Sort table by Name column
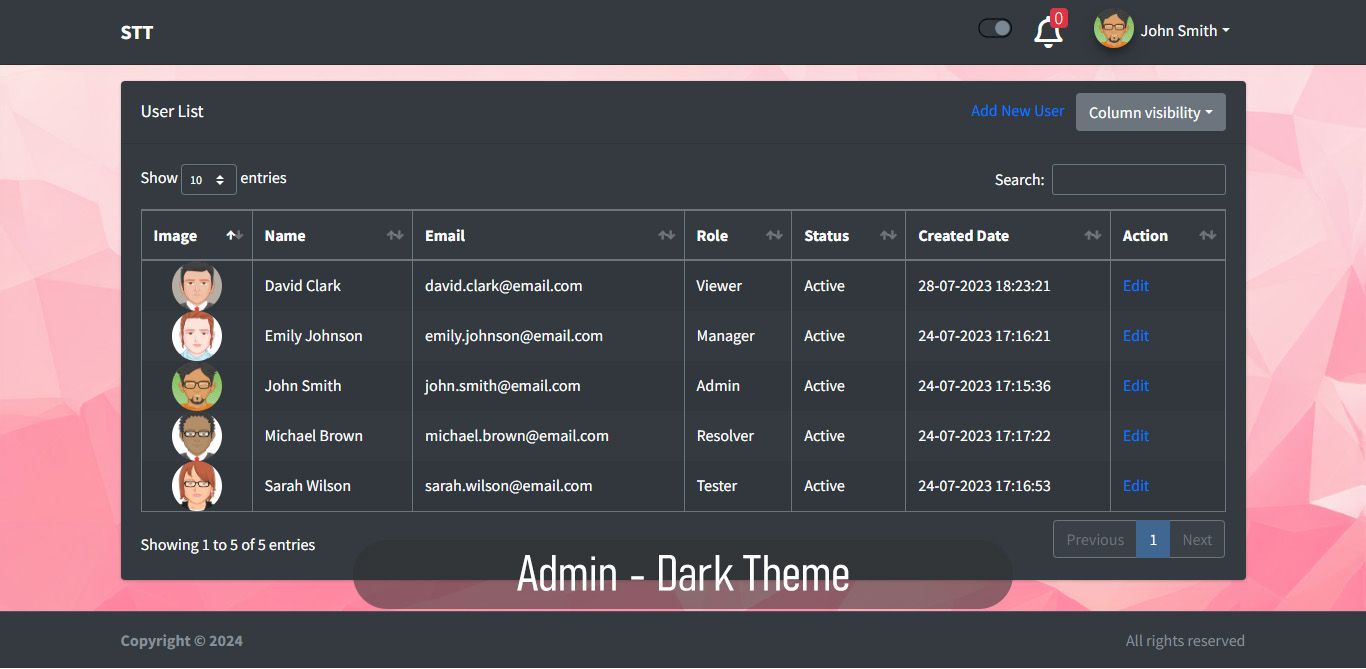 331,236
